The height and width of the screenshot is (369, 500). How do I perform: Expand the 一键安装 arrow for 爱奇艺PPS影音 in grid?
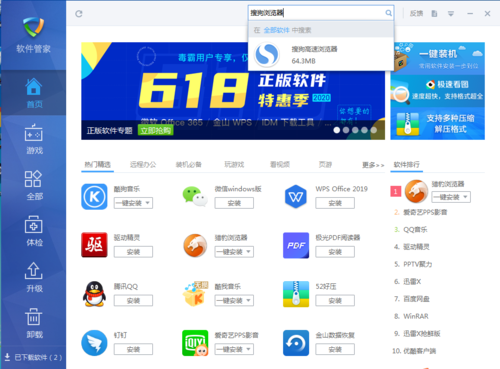(248, 349)
